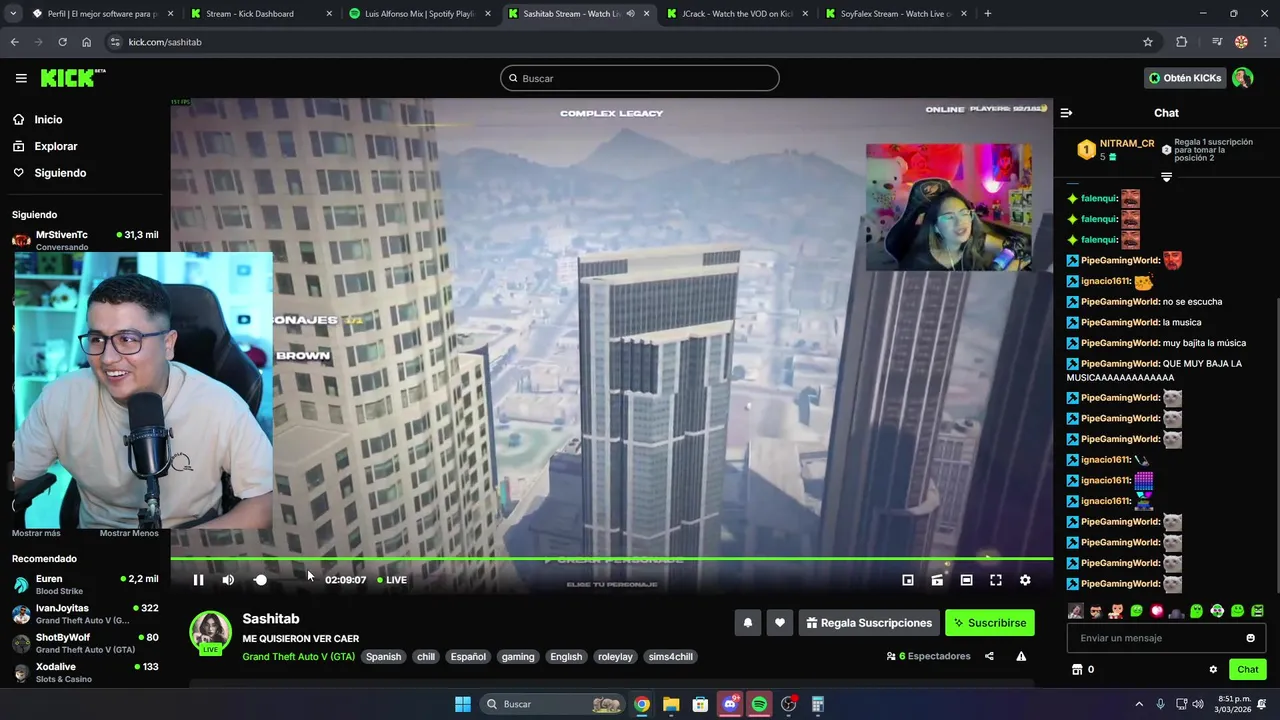Focus the Kick Buscar search box
1280x720 pixels.
[x=640, y=78]
